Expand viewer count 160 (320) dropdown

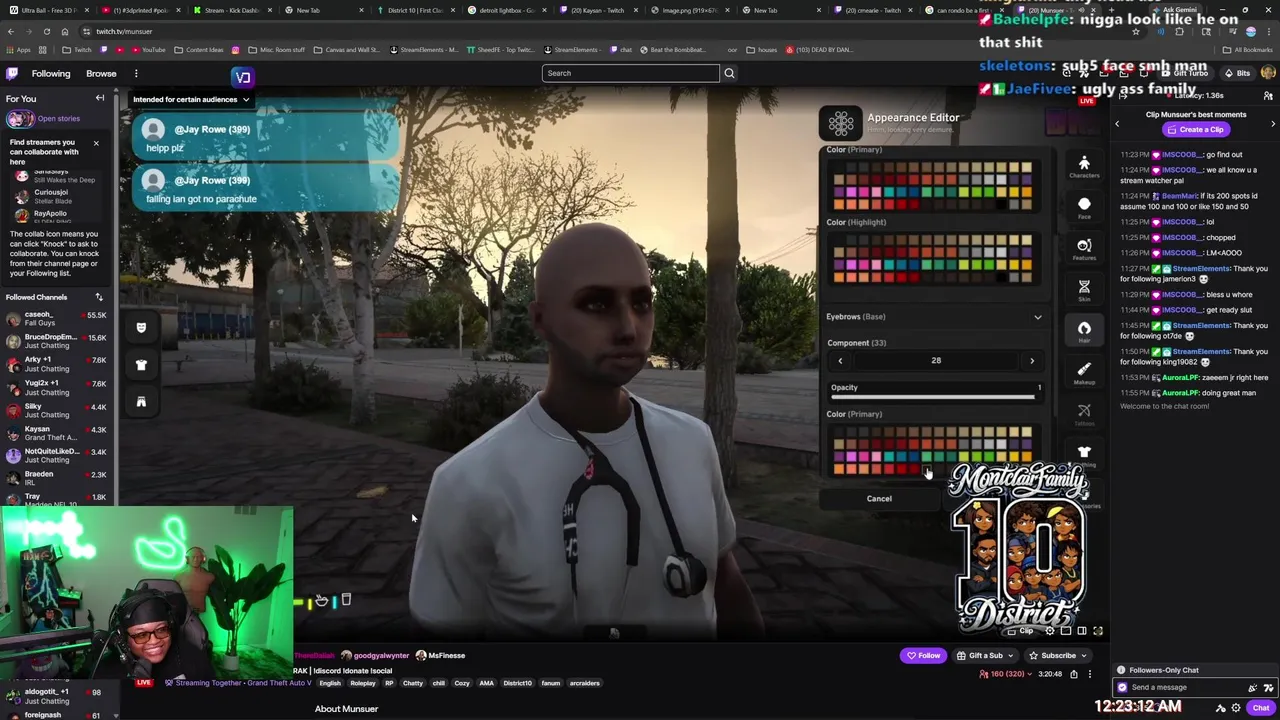1008,674
